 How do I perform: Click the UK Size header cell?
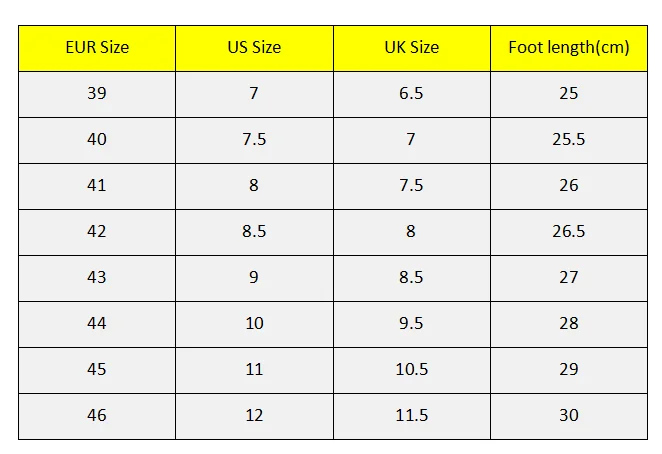412,48
